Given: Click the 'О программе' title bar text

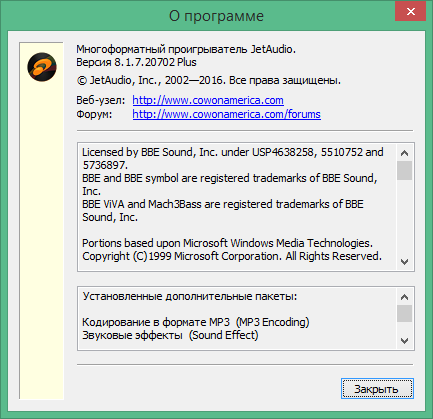Looking at the screenshot, I should pyautogui.click(x=216, y=16).
